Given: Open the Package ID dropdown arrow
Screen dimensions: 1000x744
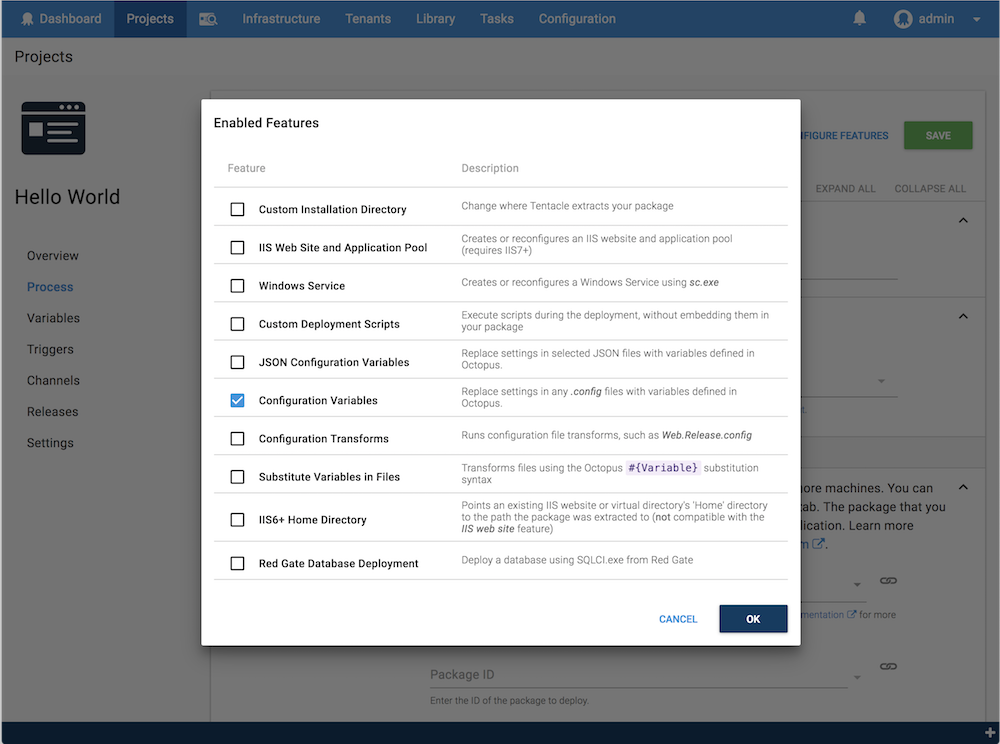Looking at the screenshot, I should tap(857, 679).
